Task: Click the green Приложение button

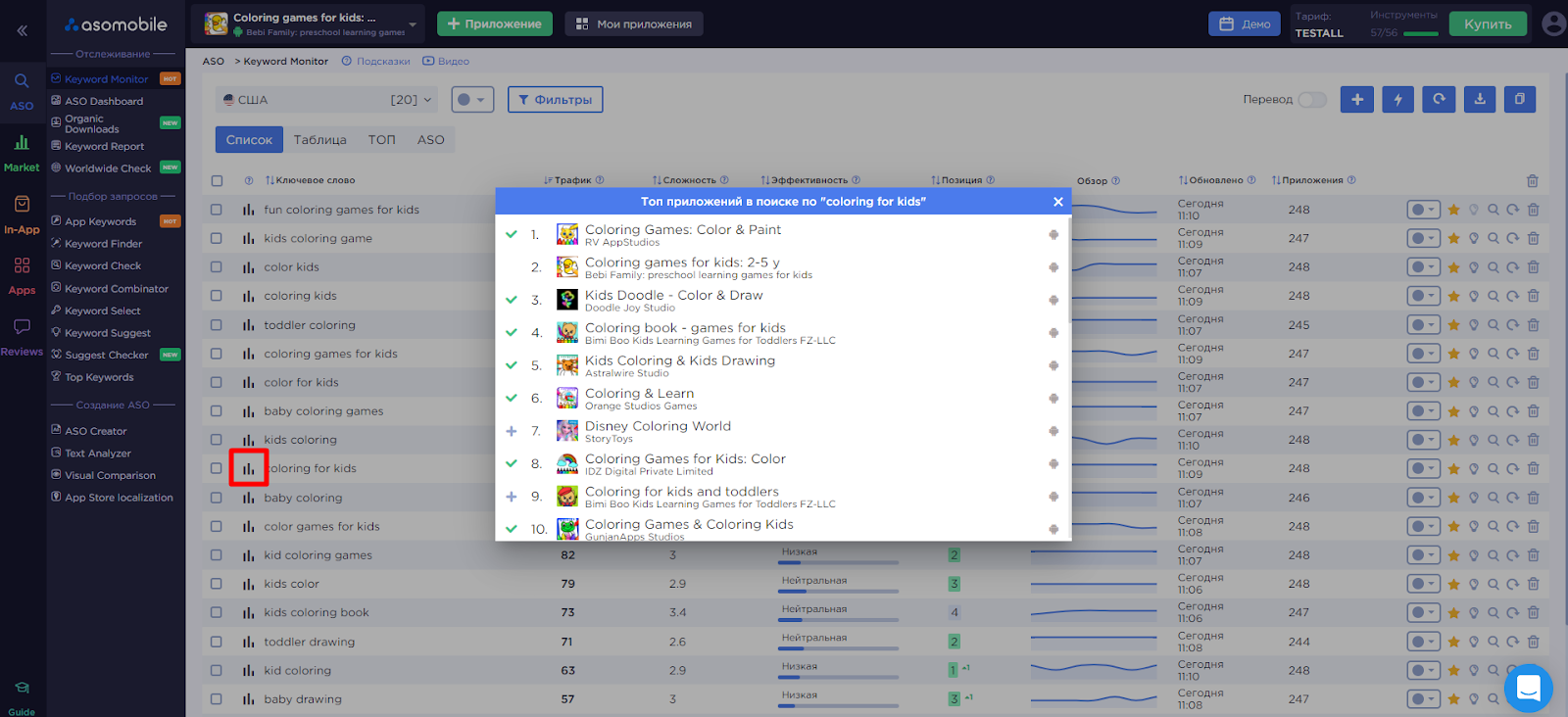Action: 495,24
